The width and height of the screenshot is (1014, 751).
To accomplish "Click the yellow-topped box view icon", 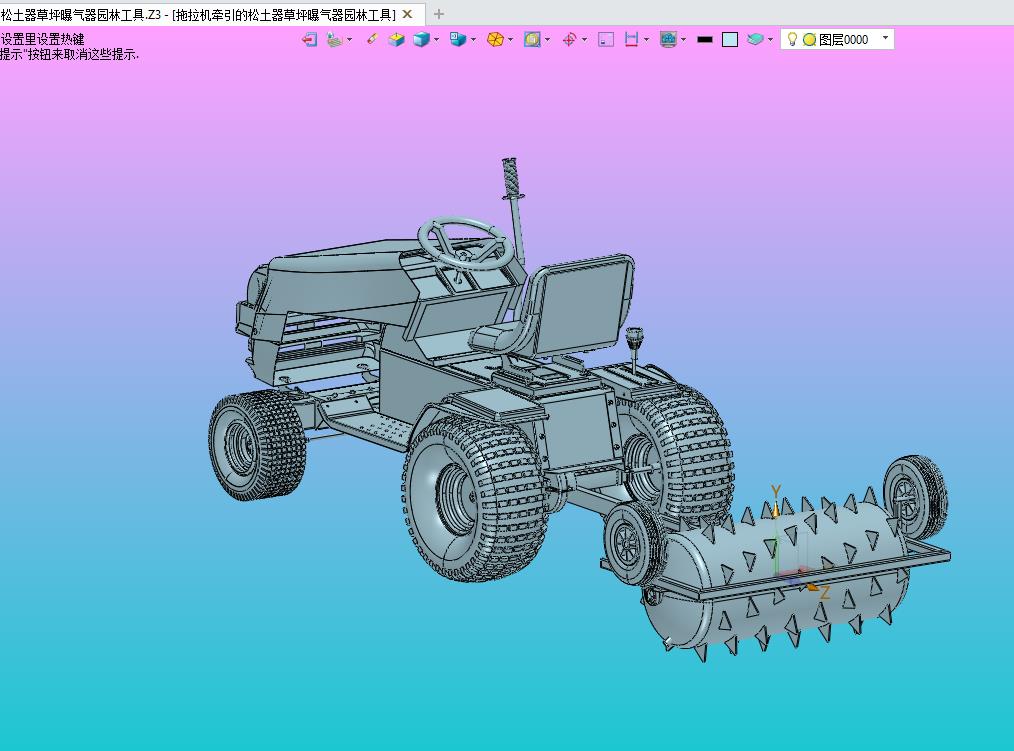I will 396,39.
